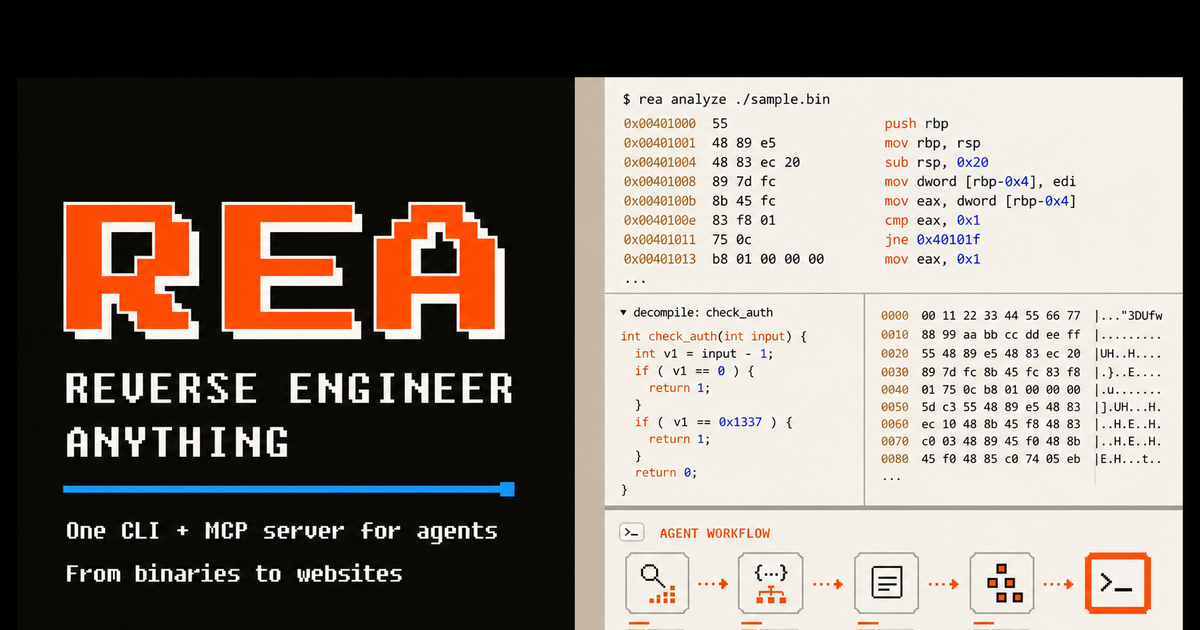This screenshot has width=1200, height=630.
Task: Click the ASCII column text '|..."3DUfw'
Action: click(1129, 316)
